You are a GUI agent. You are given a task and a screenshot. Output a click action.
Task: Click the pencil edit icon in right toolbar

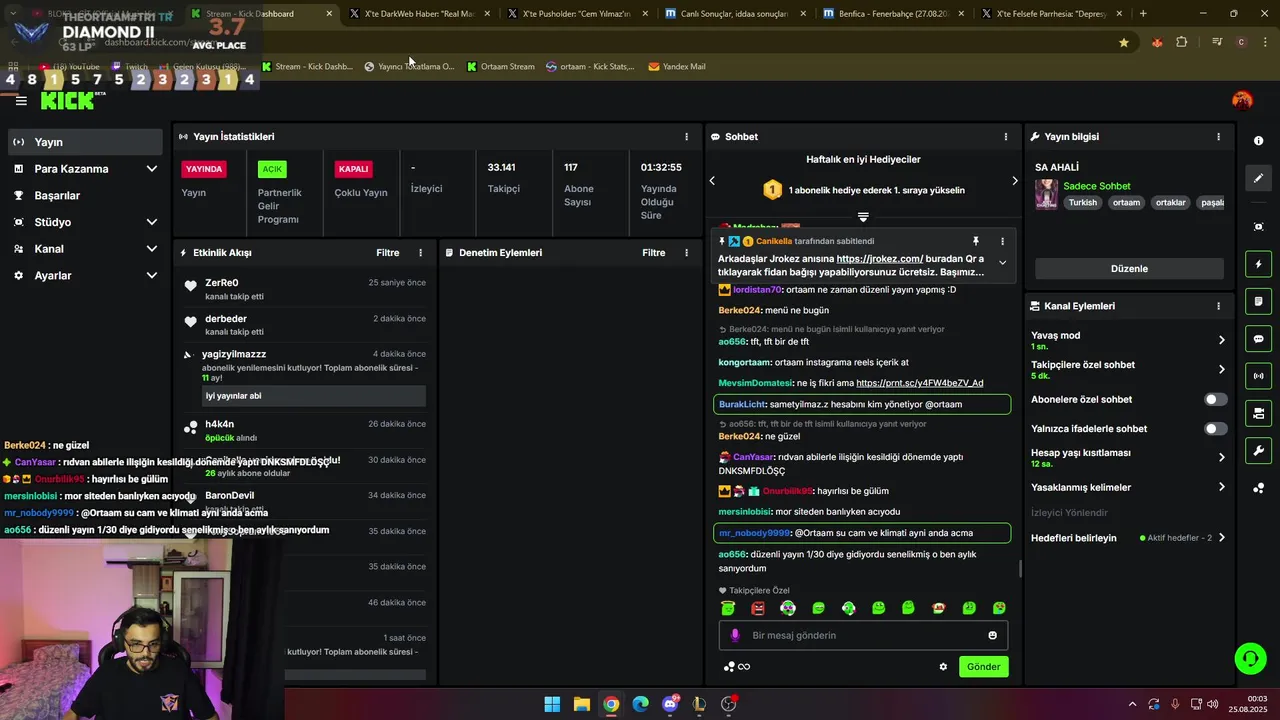[x=1258, y=178]
